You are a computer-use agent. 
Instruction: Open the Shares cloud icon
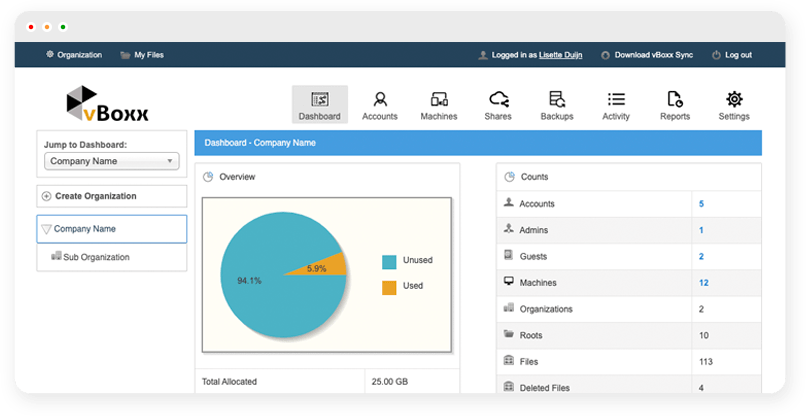498,100
